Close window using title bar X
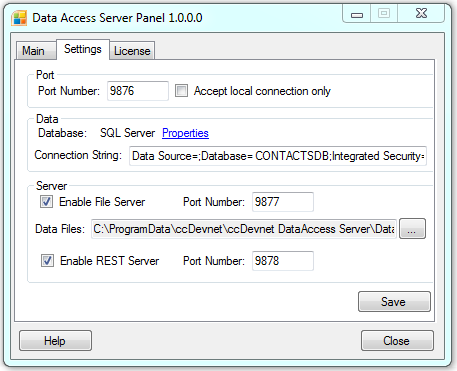 421,14
